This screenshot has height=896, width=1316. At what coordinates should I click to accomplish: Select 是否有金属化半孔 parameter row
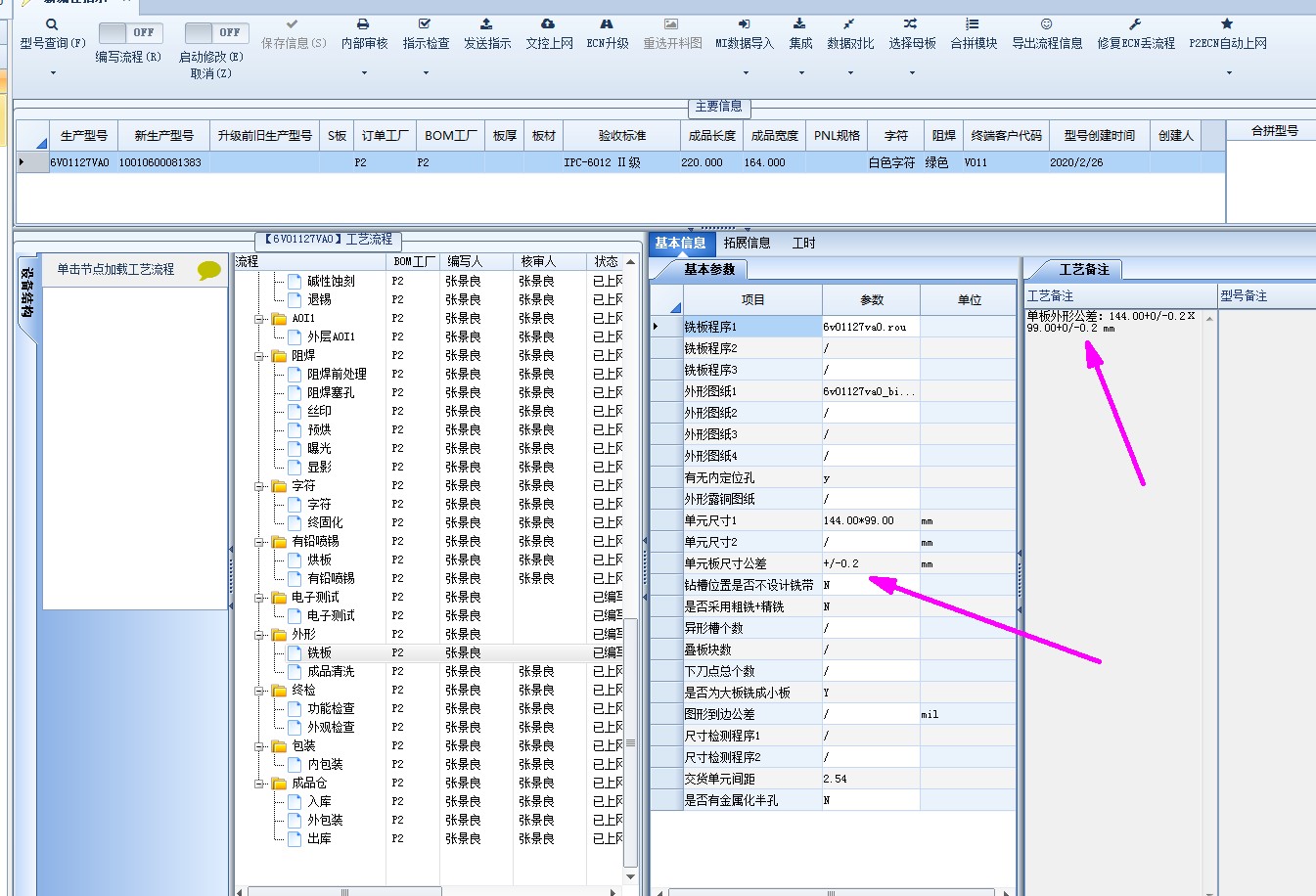834,800
